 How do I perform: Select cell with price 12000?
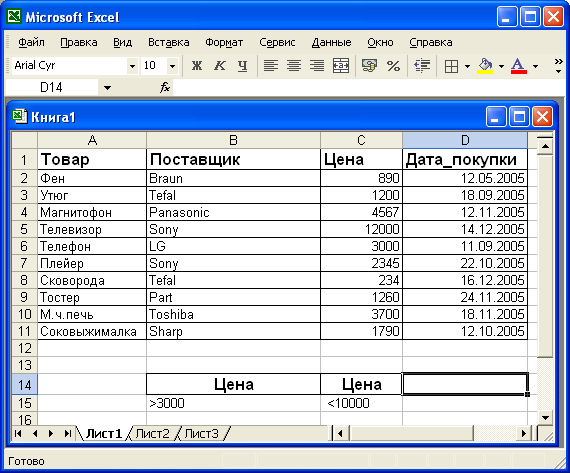tap(361, 229)
